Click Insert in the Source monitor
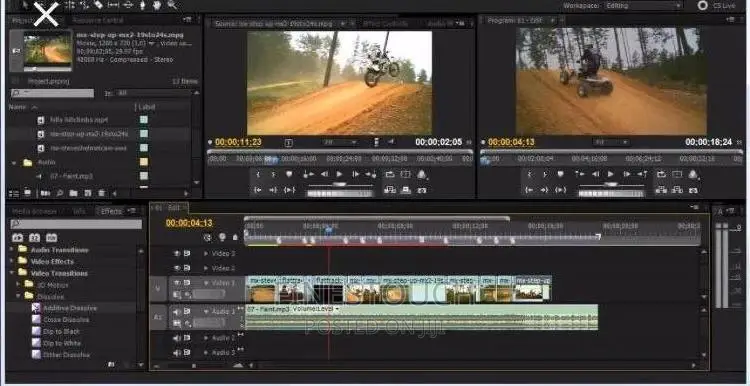The width and height of the screenshot is (750, 386). (390, 190)
